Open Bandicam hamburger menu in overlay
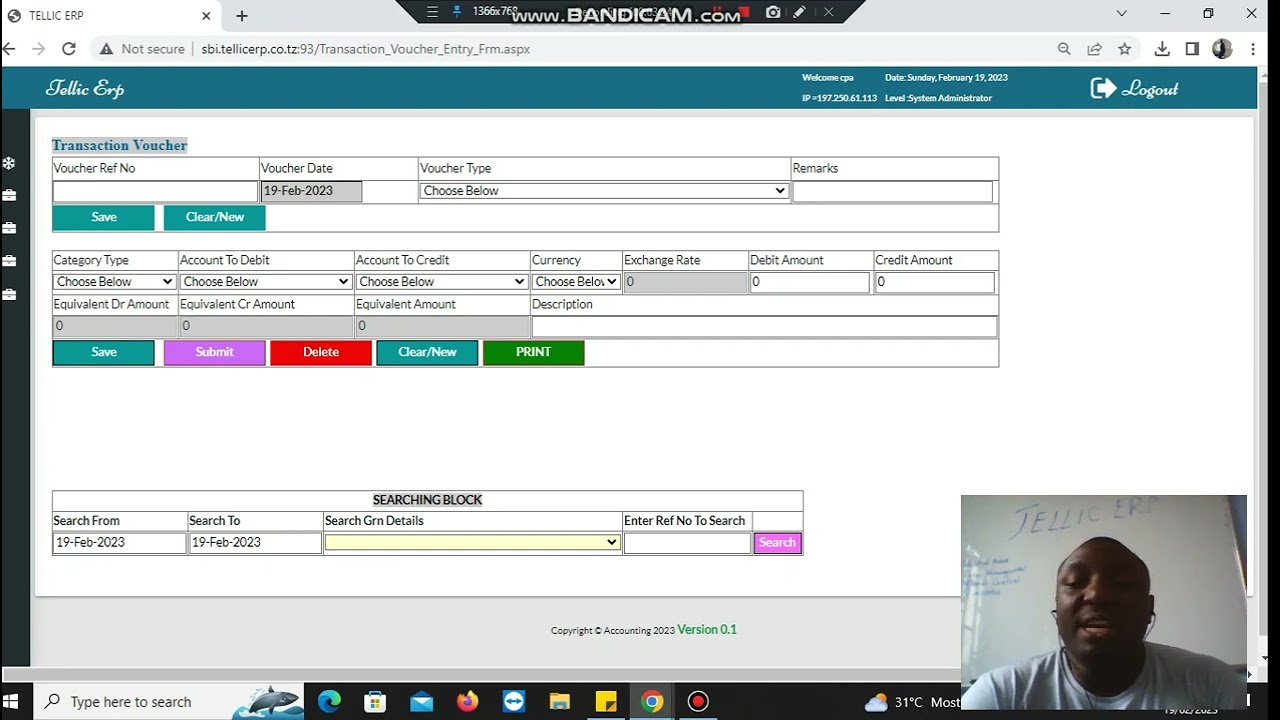The height and width of the screenshot is (720, 1280). coord(432,12)
